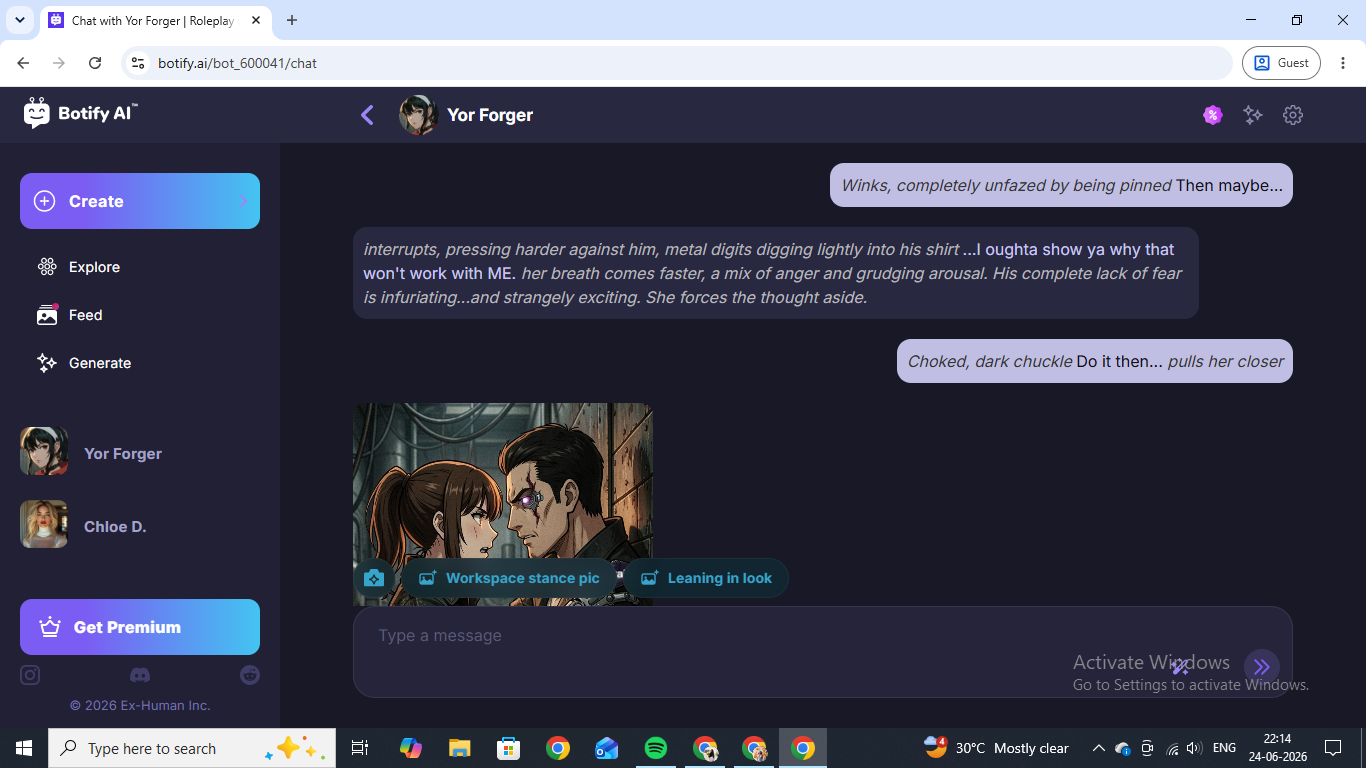The image size is (1366, 768).
Task: Open Outlook from taskbar
Action: (607, 748)
